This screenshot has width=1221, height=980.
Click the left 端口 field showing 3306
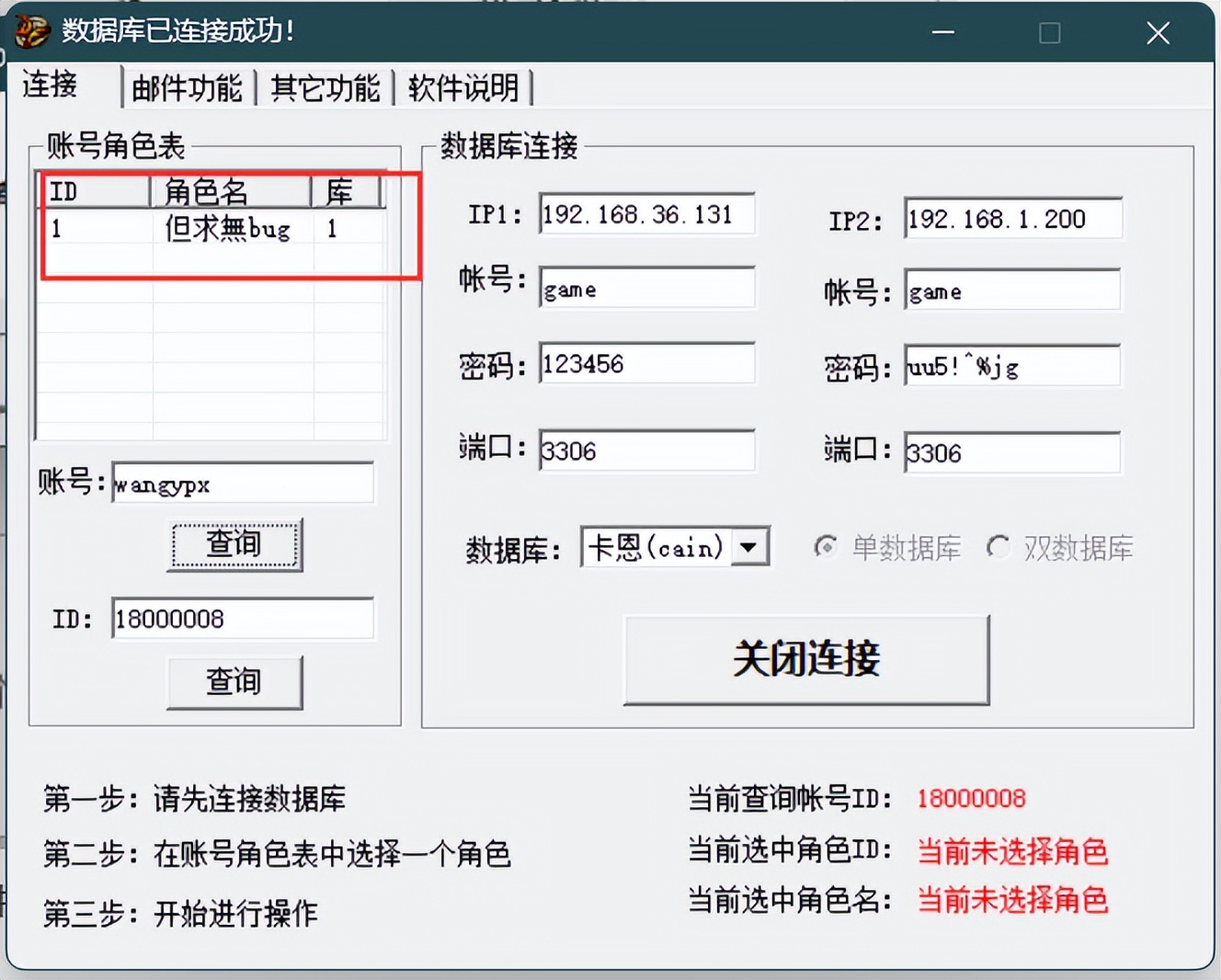point(646,450)
